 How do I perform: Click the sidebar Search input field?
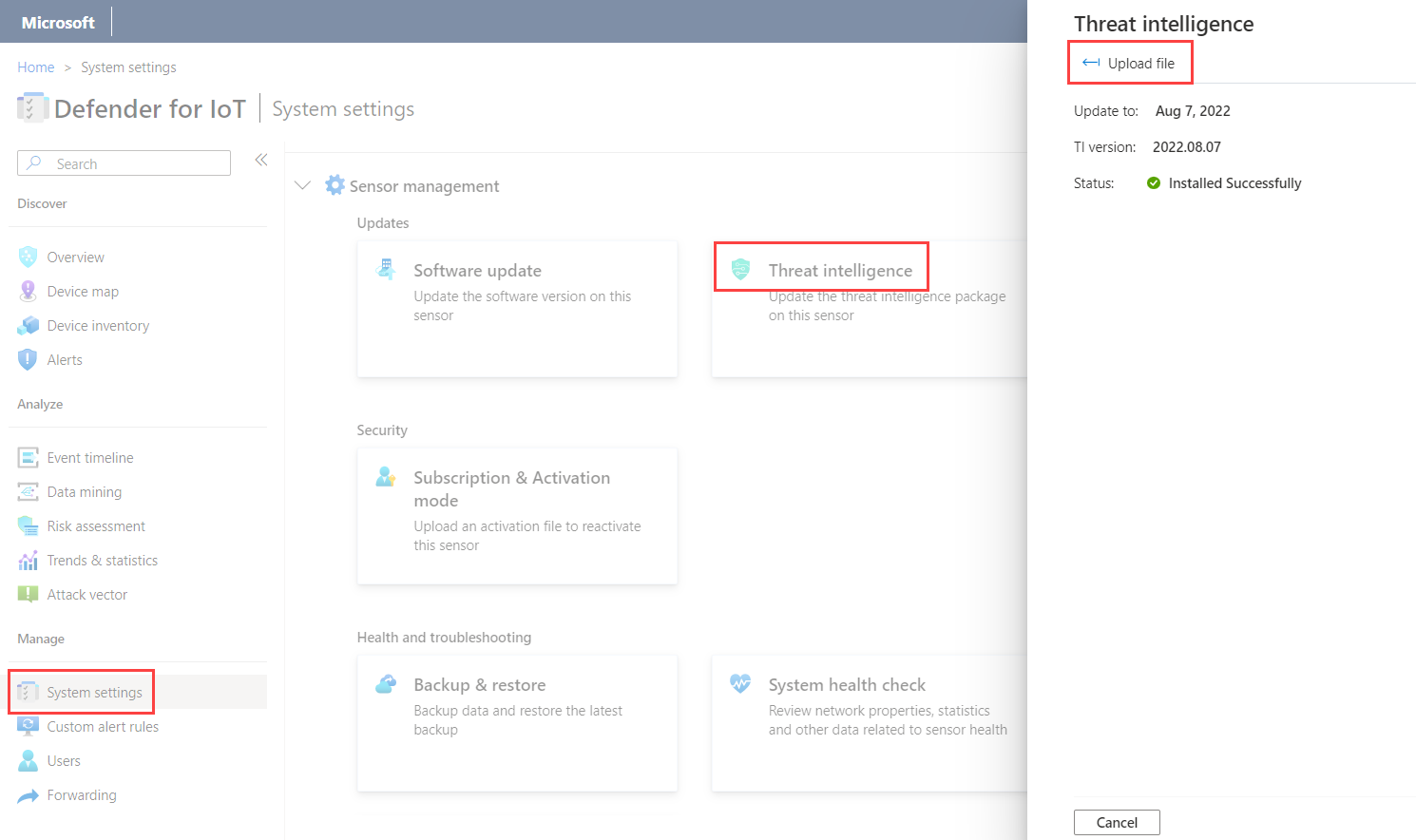(133, 163)
